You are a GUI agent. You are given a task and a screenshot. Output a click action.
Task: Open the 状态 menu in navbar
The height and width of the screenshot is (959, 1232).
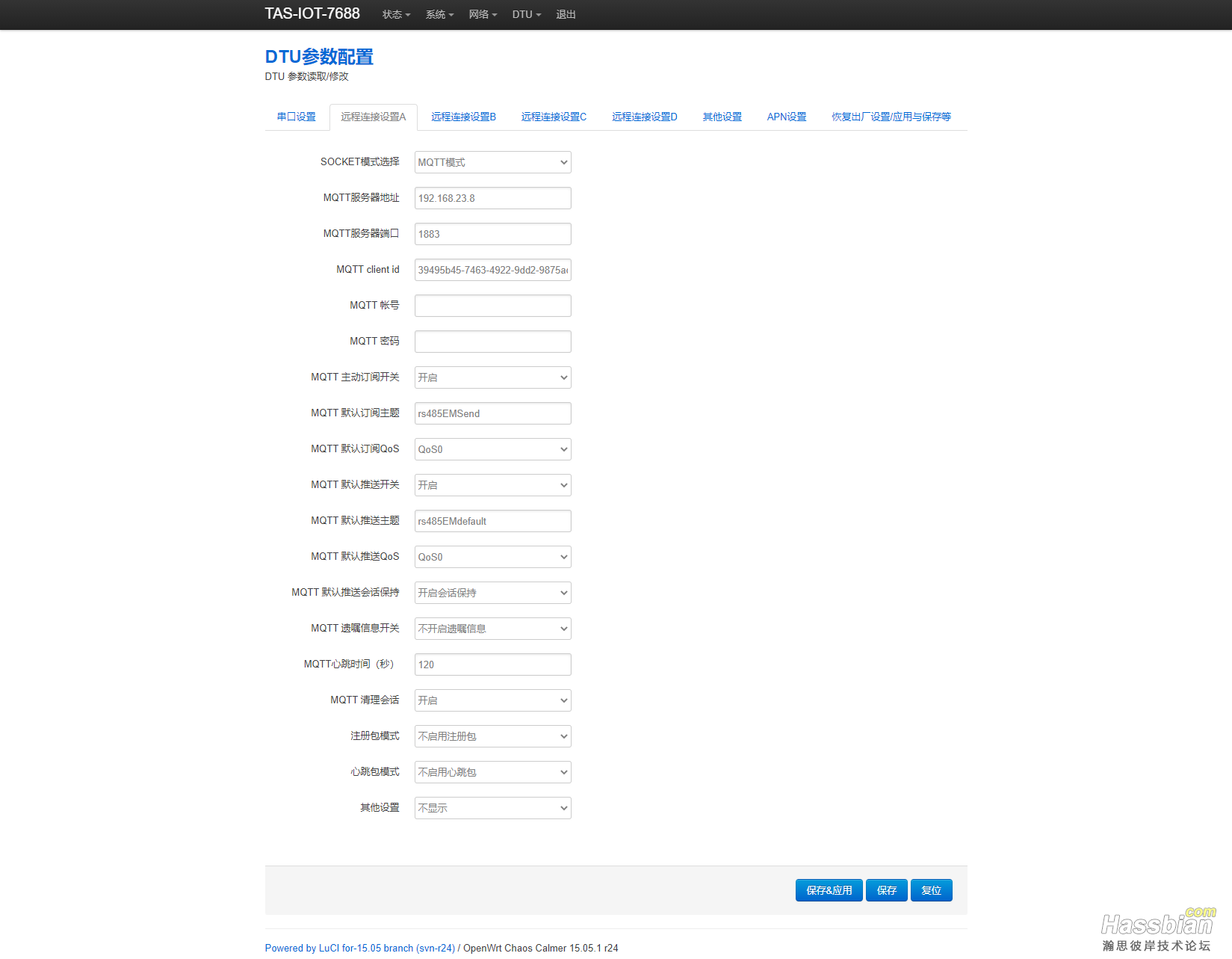[396, 14]
